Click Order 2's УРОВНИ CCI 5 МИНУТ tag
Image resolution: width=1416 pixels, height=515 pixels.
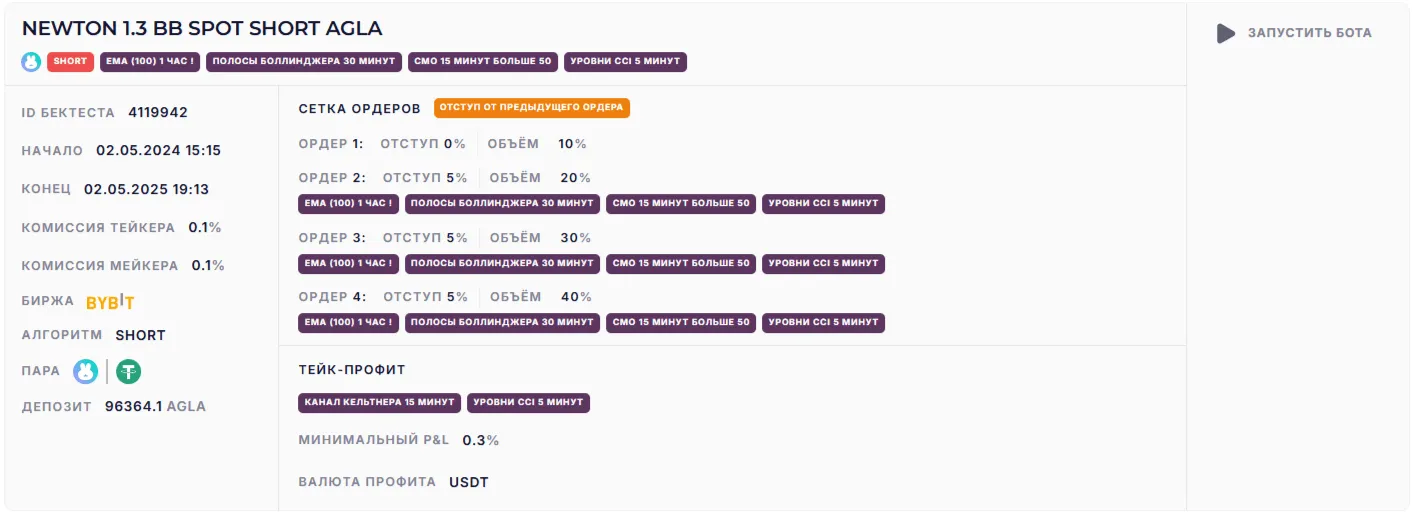(x=823, y=204)
